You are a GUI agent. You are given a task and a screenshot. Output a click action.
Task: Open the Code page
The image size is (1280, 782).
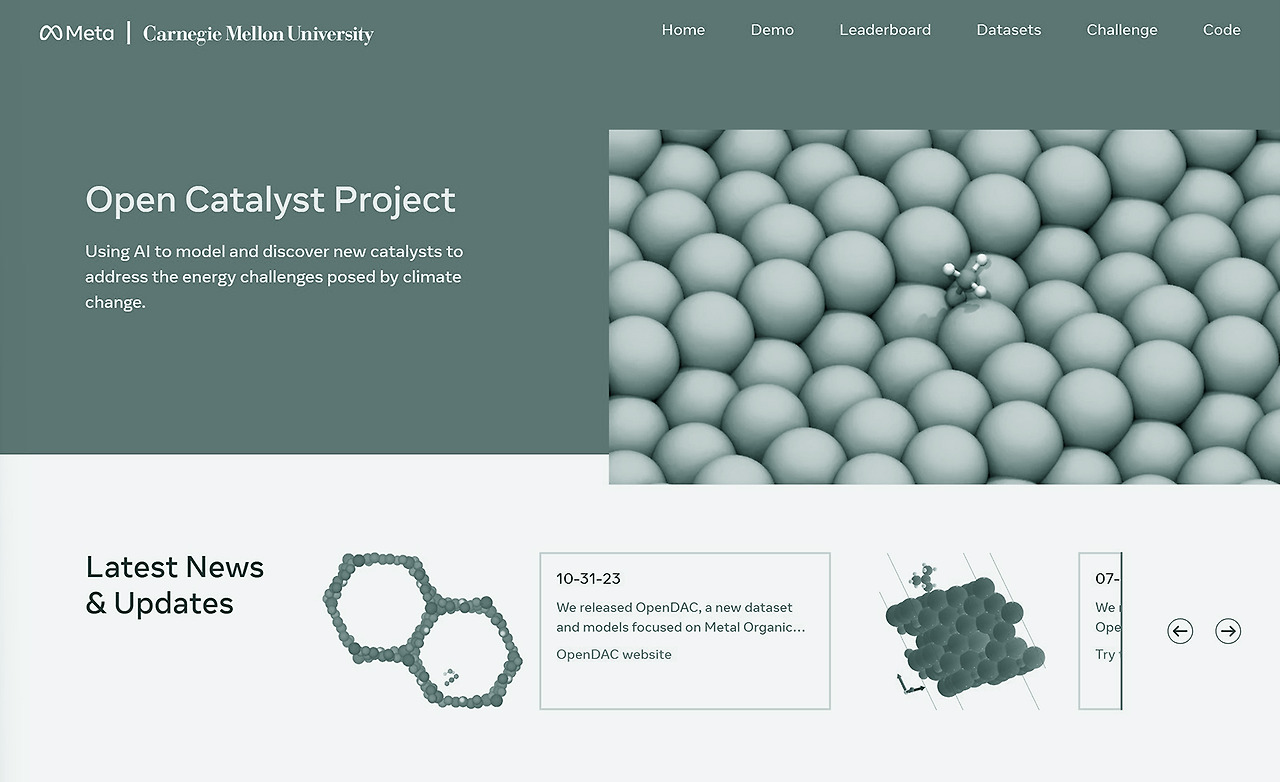1221,30
